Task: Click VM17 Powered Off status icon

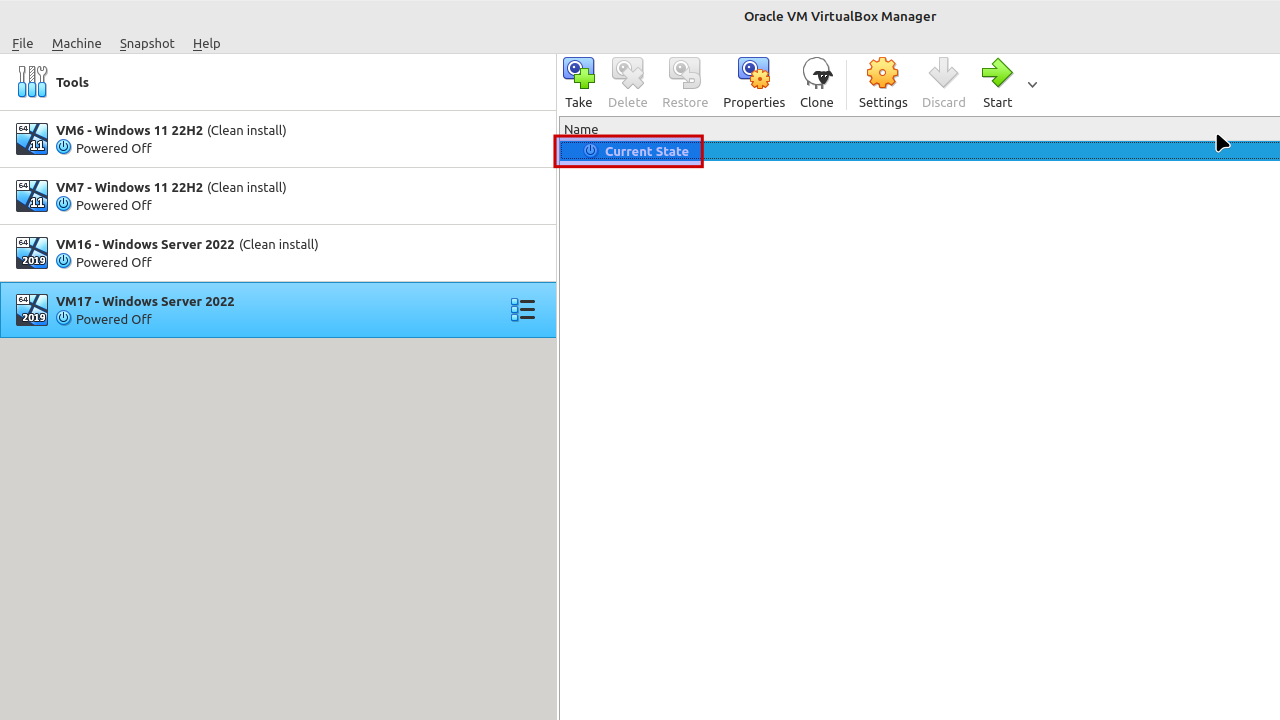Action: 64,319
